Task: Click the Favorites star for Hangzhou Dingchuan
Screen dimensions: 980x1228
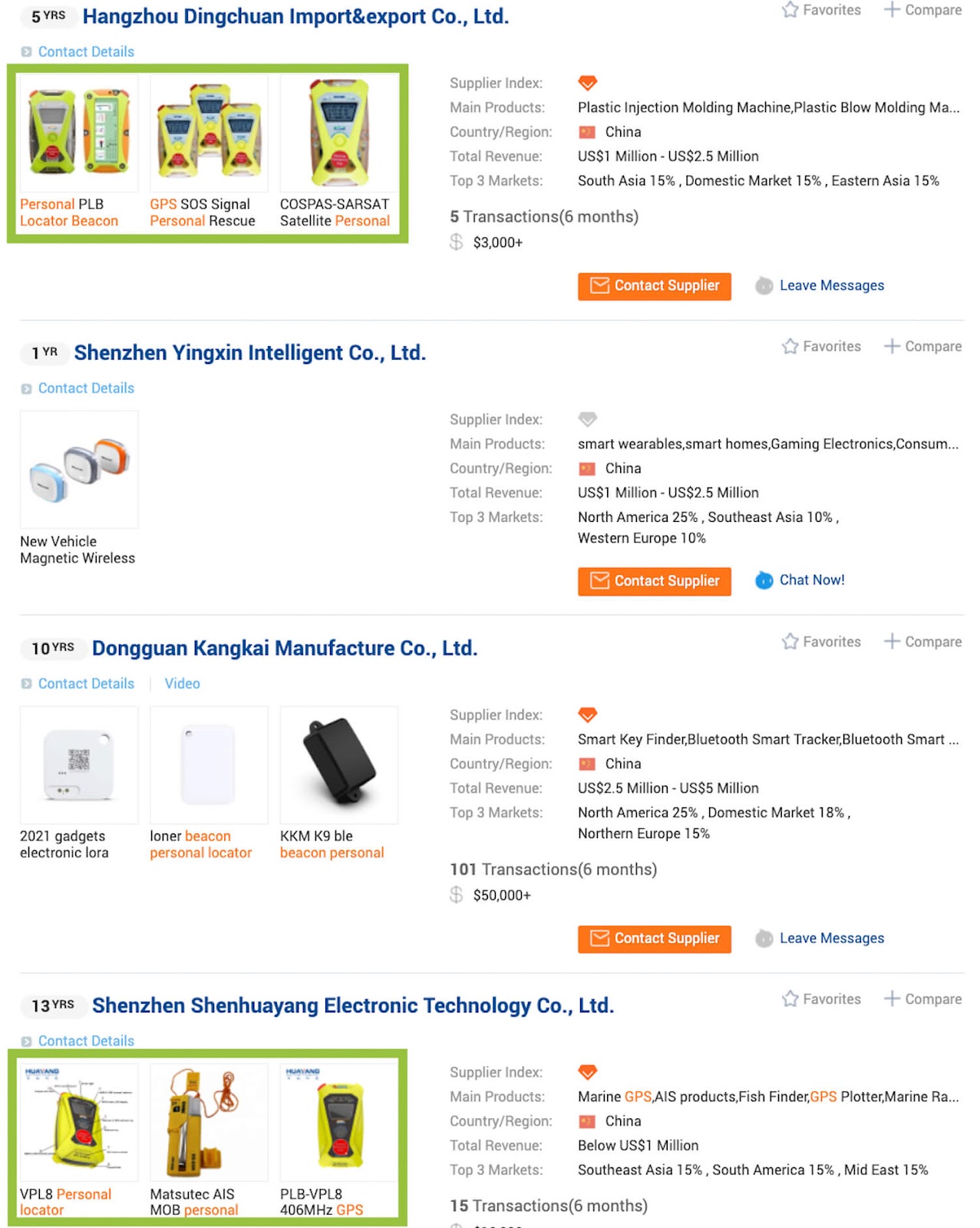Action: pyautogui.click(x=790, y=10)
